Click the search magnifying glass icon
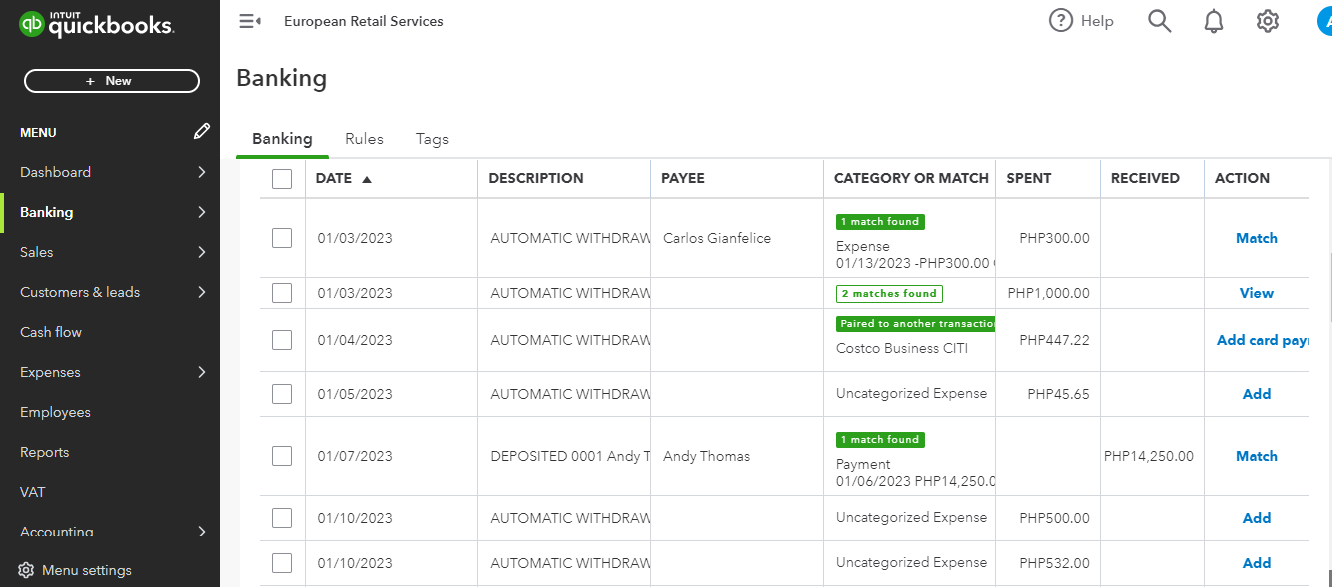The image size is (1332, 587). (1159, 21)
